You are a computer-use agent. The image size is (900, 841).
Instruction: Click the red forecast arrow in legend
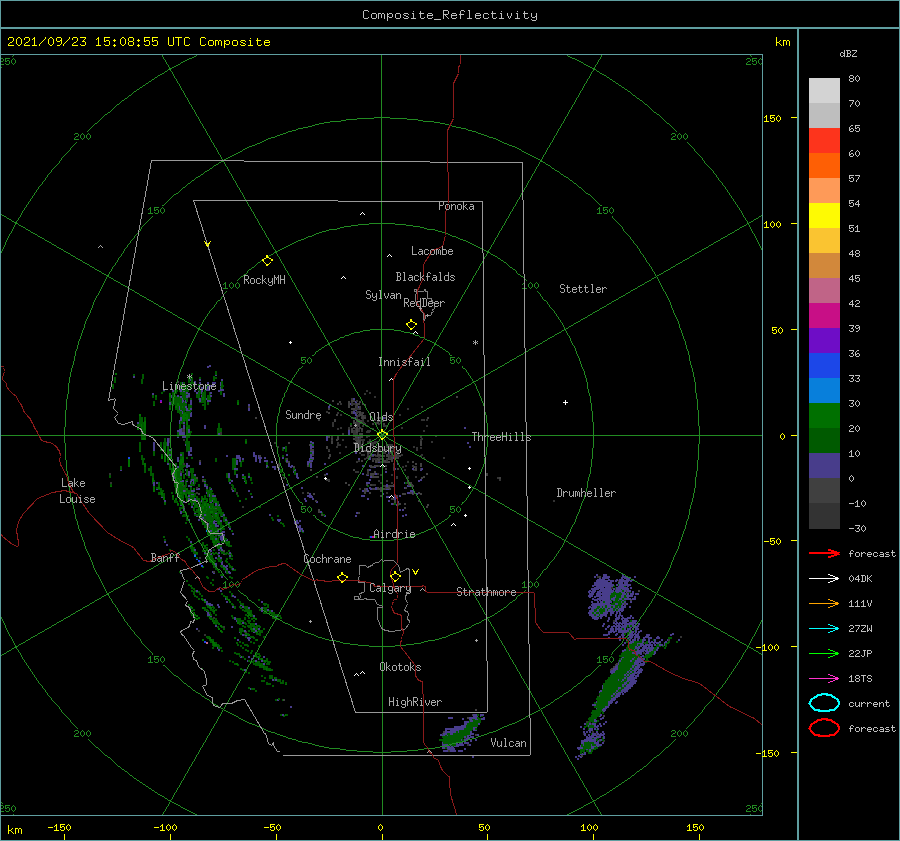(824, 553)
